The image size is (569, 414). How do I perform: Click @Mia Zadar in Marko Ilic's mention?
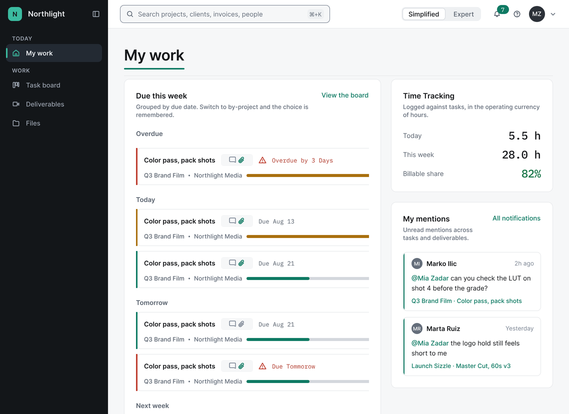pos(430,278)
